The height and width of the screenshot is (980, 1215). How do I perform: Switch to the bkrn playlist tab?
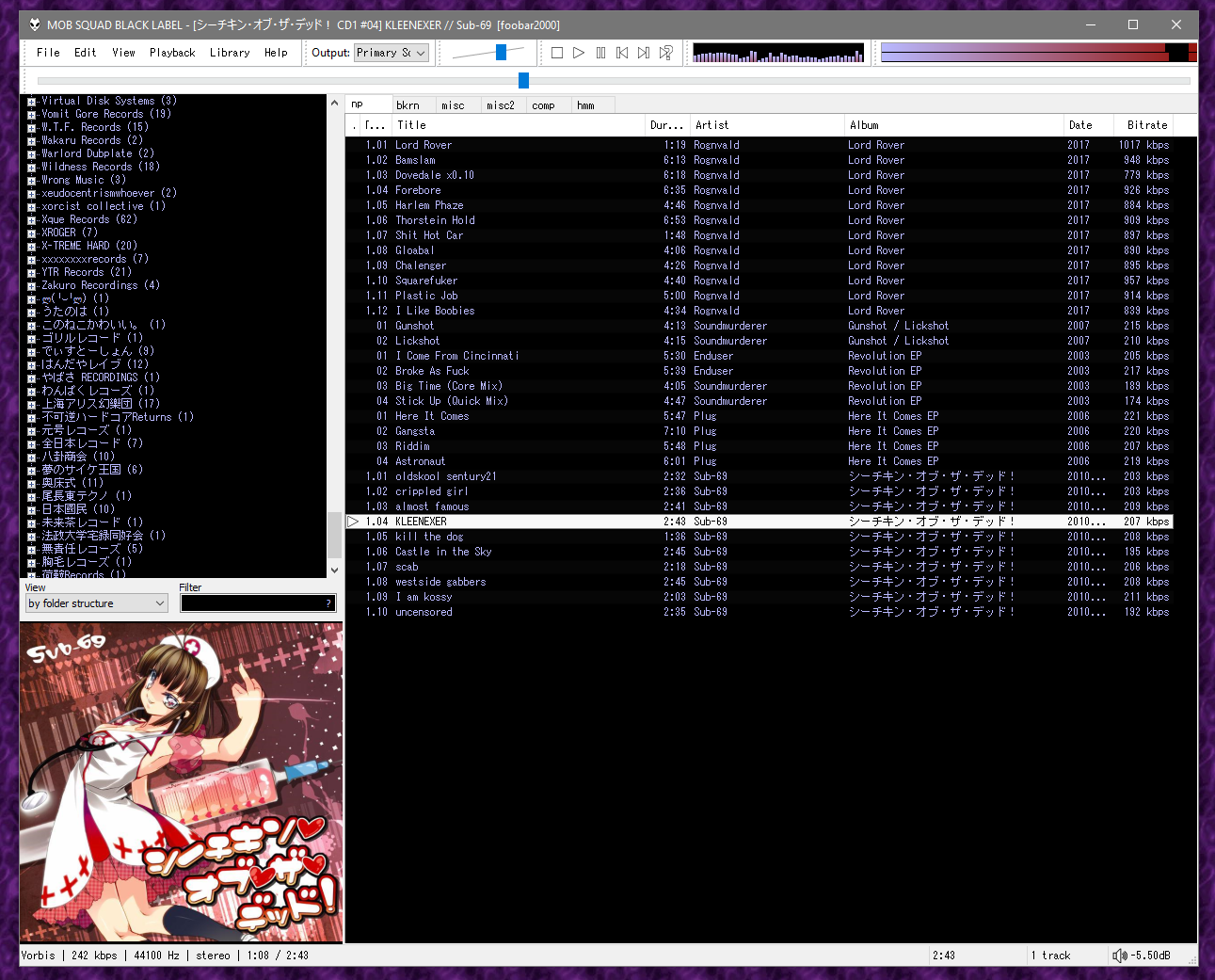point(413,105)
